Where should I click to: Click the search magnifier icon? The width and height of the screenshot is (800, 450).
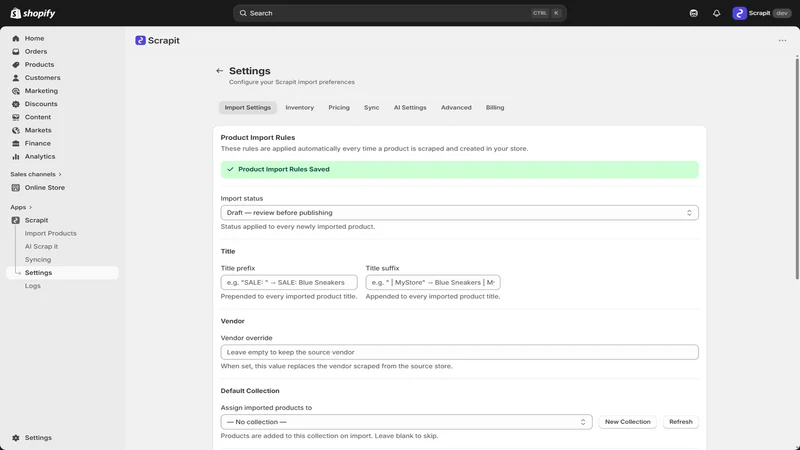(243, 13)
